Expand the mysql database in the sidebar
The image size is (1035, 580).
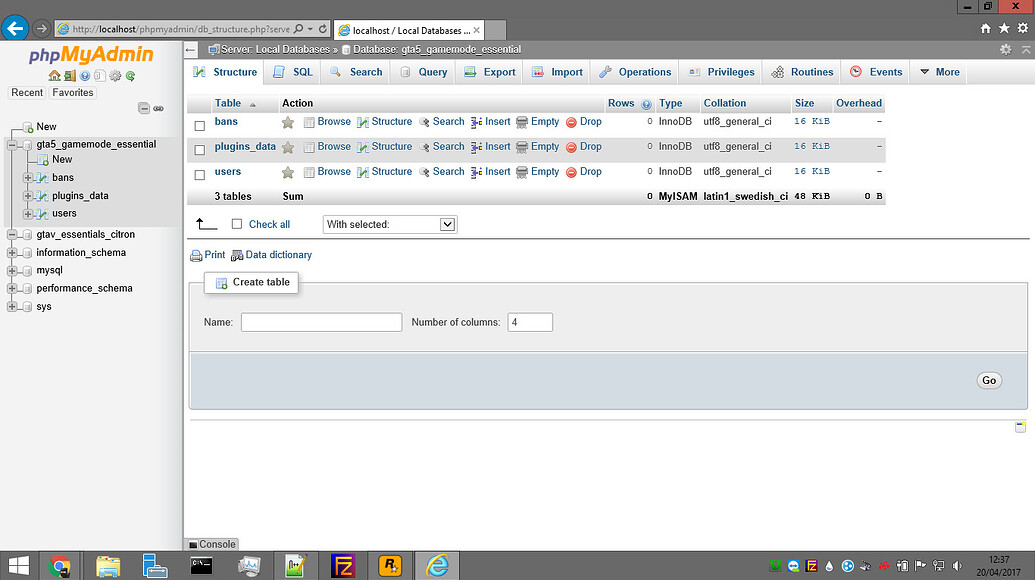click(13, 270)
